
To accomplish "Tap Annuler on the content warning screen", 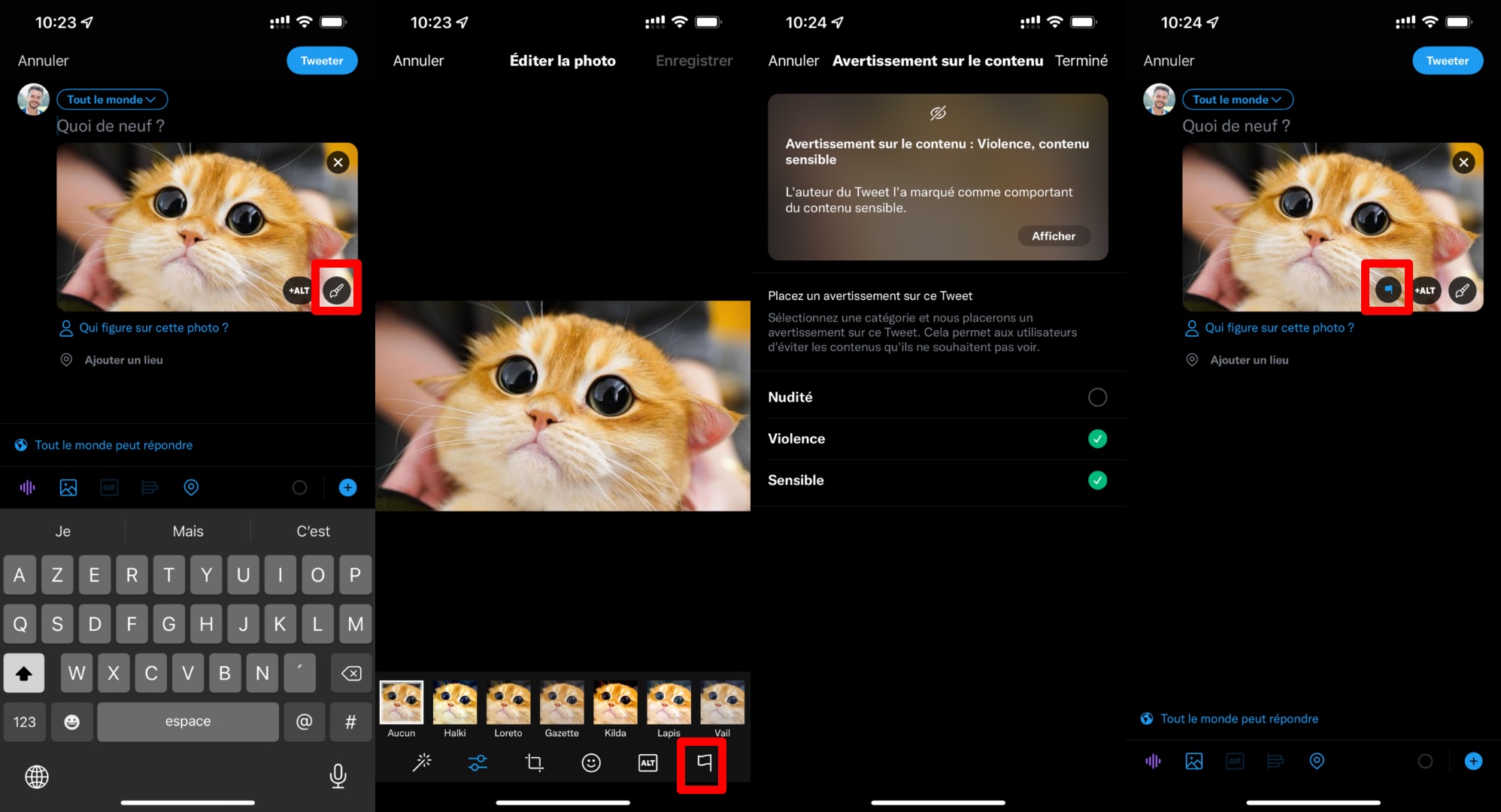I will (793, 61).
